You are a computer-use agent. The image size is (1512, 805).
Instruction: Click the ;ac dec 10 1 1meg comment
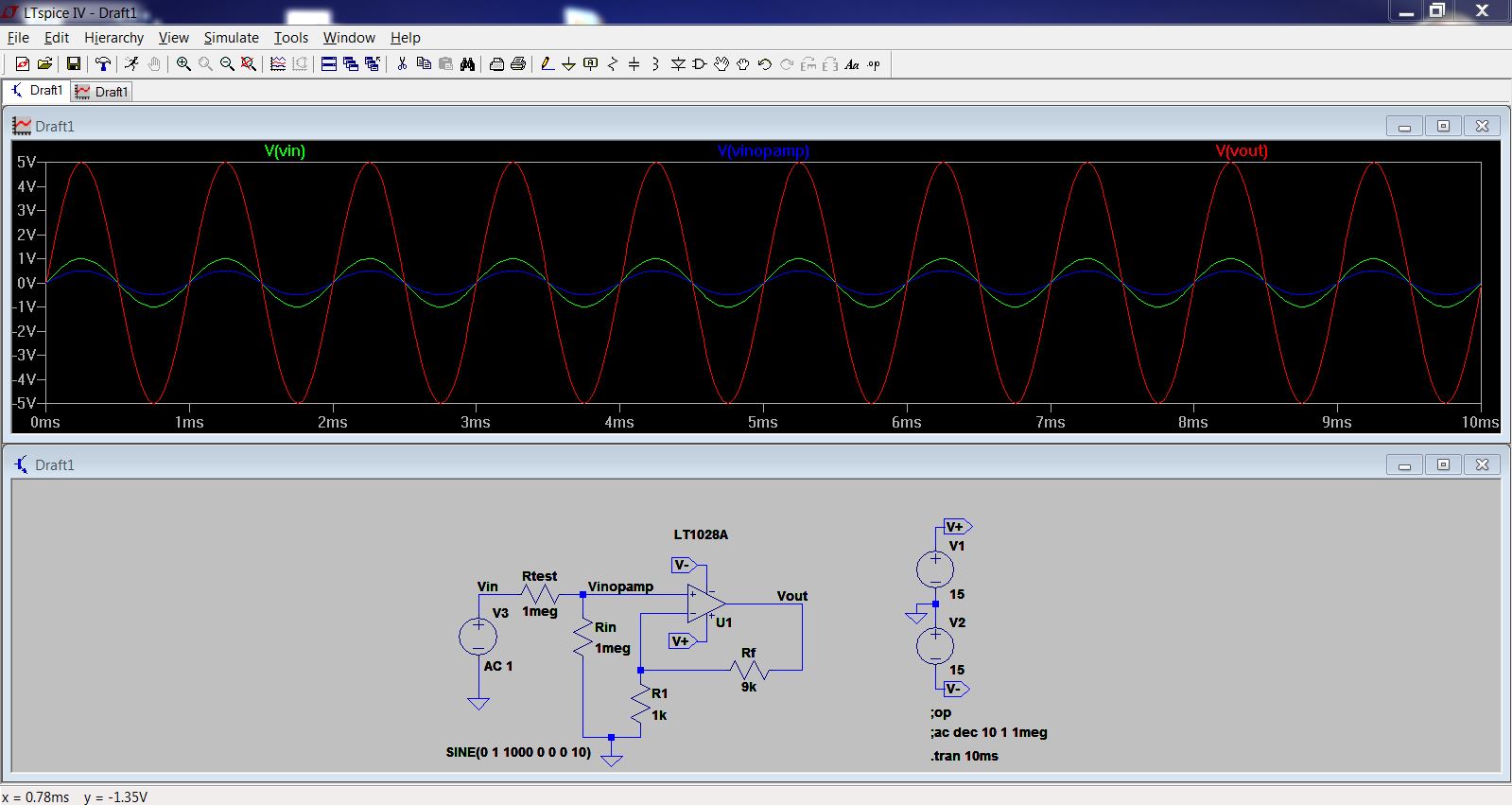click(x=988, y=732)
